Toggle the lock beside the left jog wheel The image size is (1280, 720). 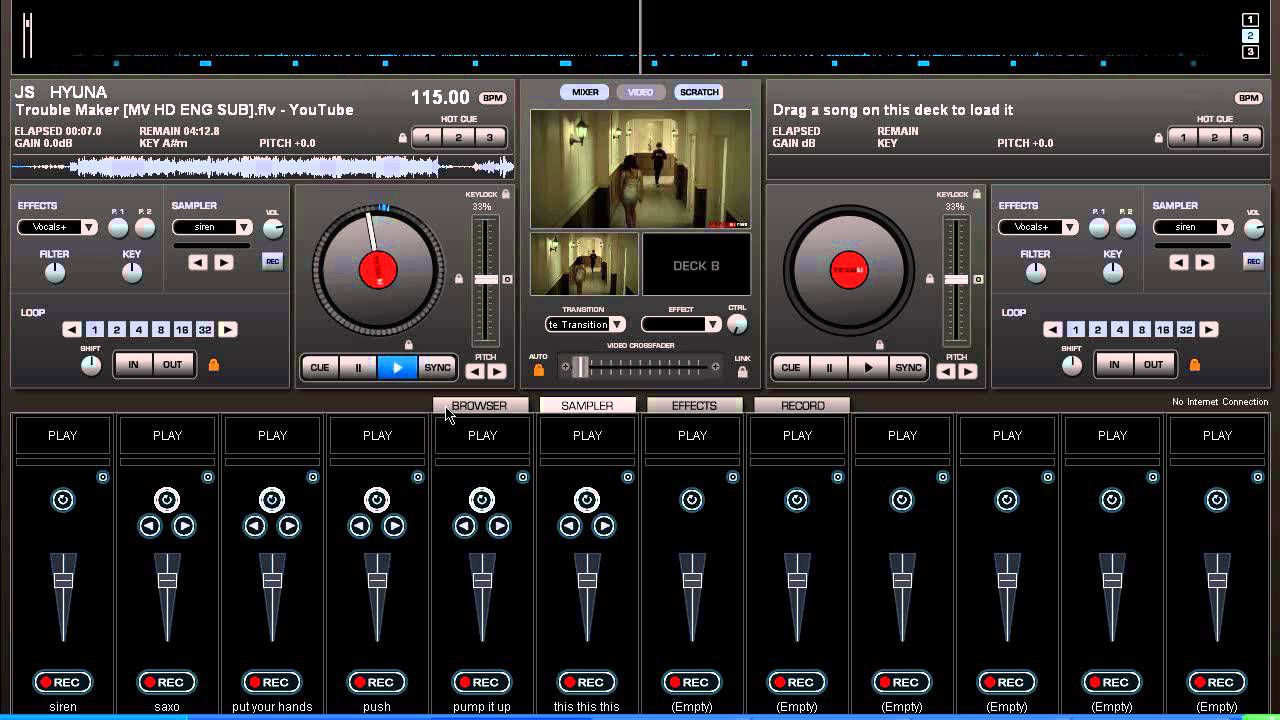459,279
